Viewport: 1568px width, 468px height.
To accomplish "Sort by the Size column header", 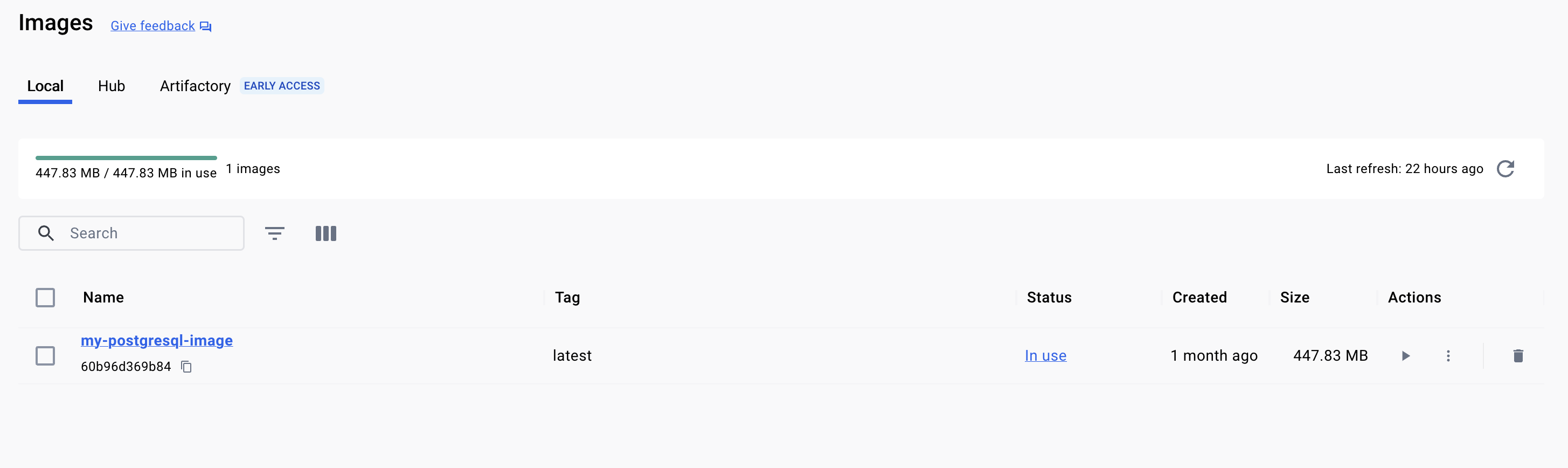I will point(1294,298).
